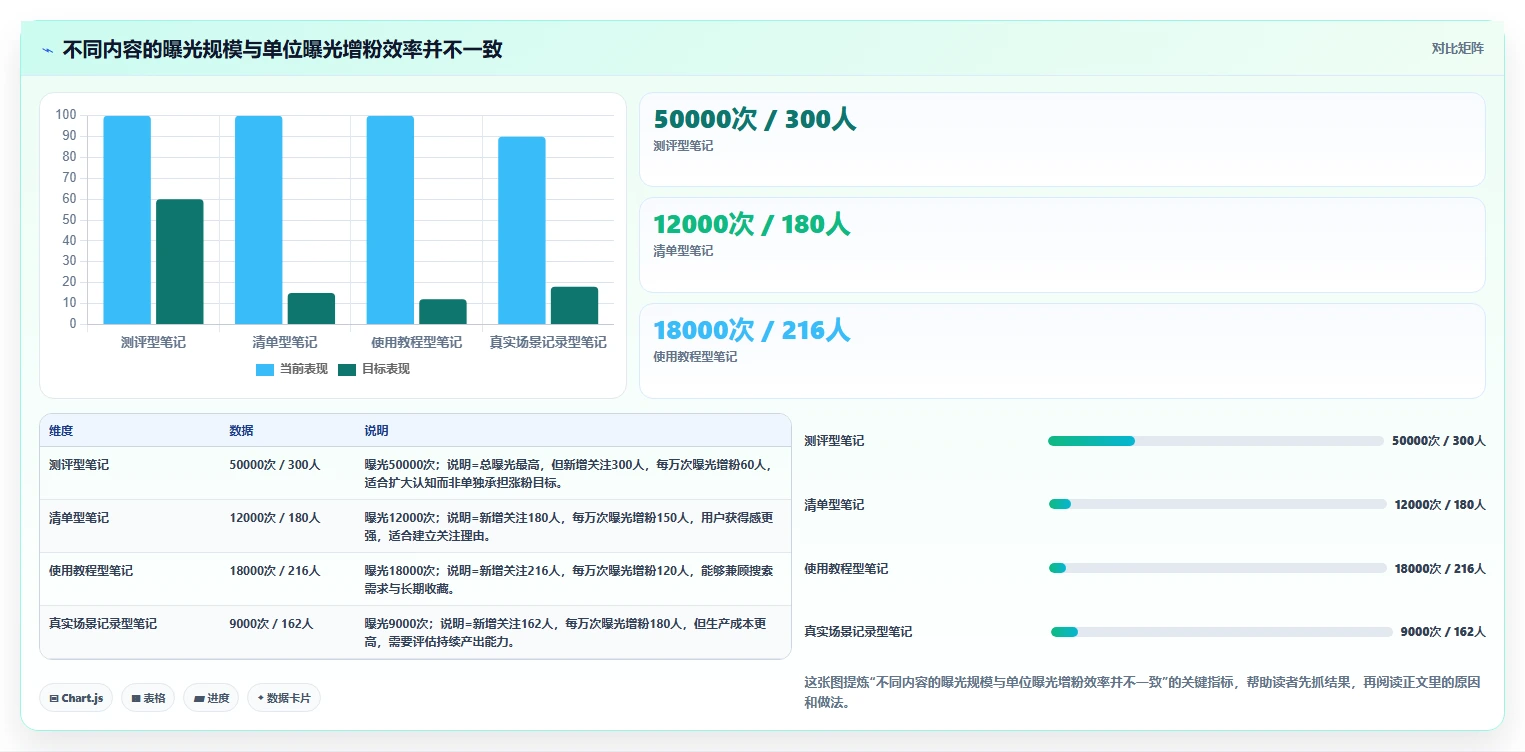The width and height of the screenshot is (1525, 752).
Task: Click the lightning icon beside the title
Action: coord(47,50)
